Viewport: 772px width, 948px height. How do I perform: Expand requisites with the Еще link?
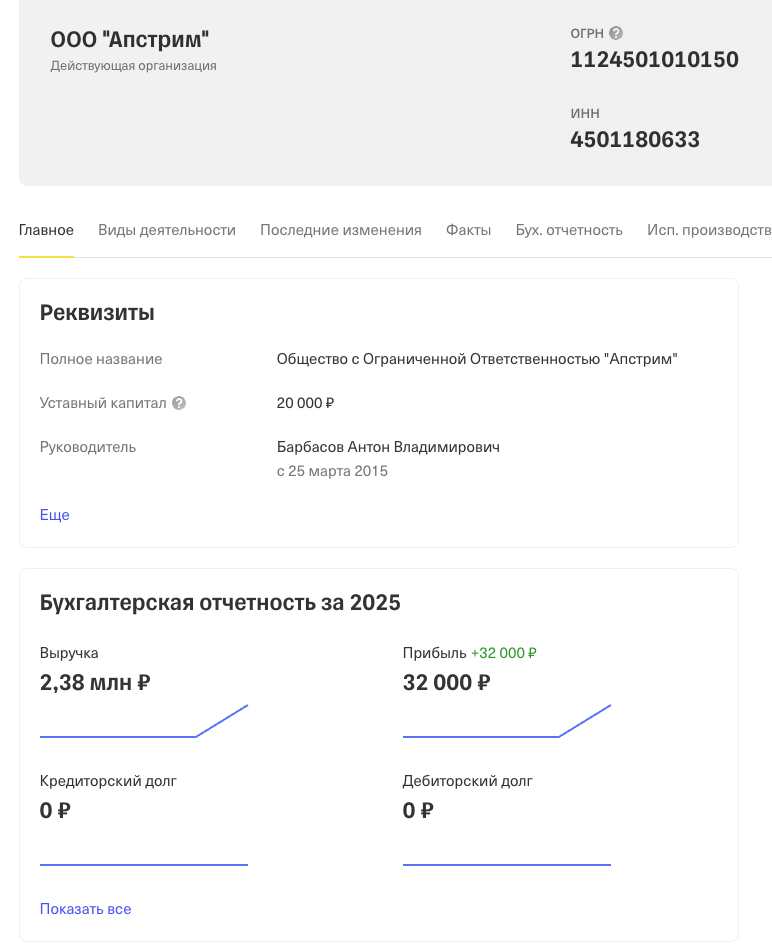54,515
